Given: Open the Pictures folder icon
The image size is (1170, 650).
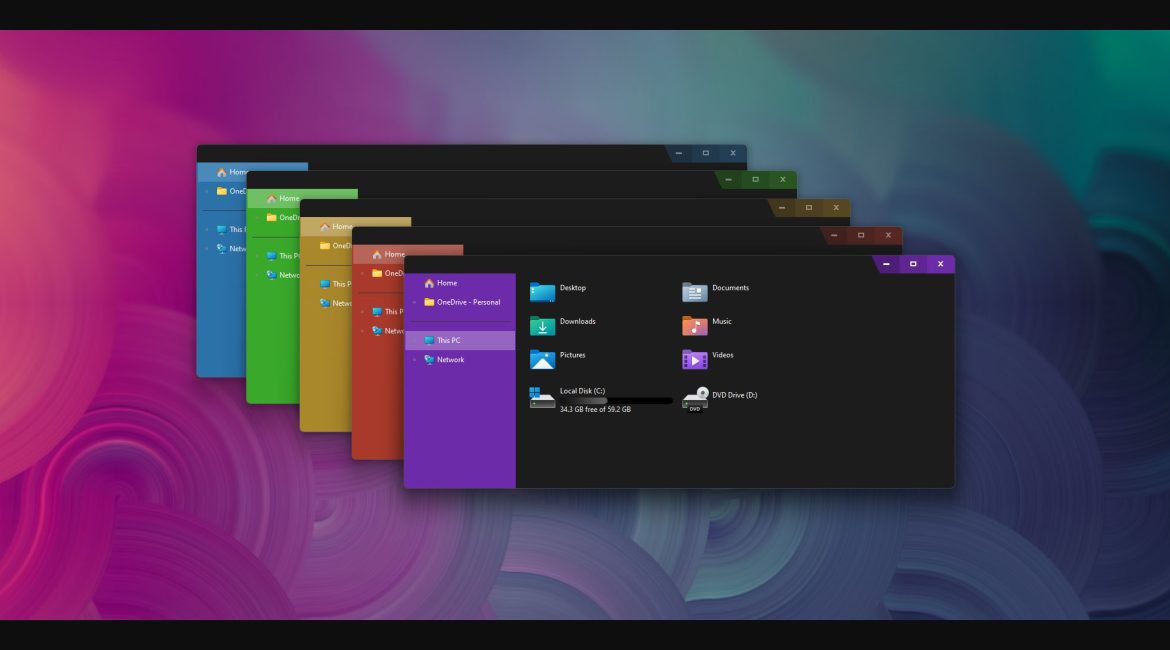Looking at the screenshot, I should [x=542, y=360].
